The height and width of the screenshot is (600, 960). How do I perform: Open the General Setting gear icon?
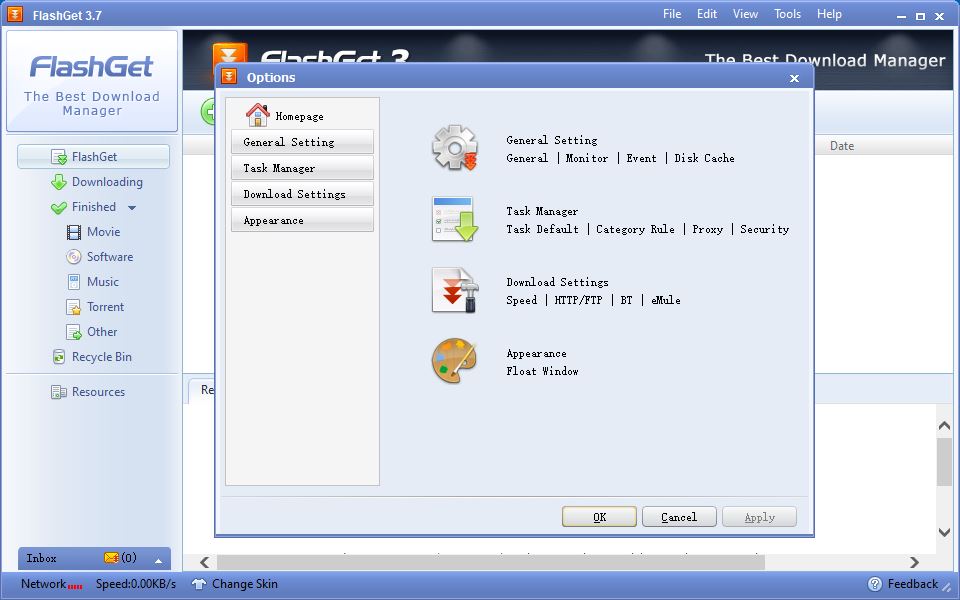(454, 148)
